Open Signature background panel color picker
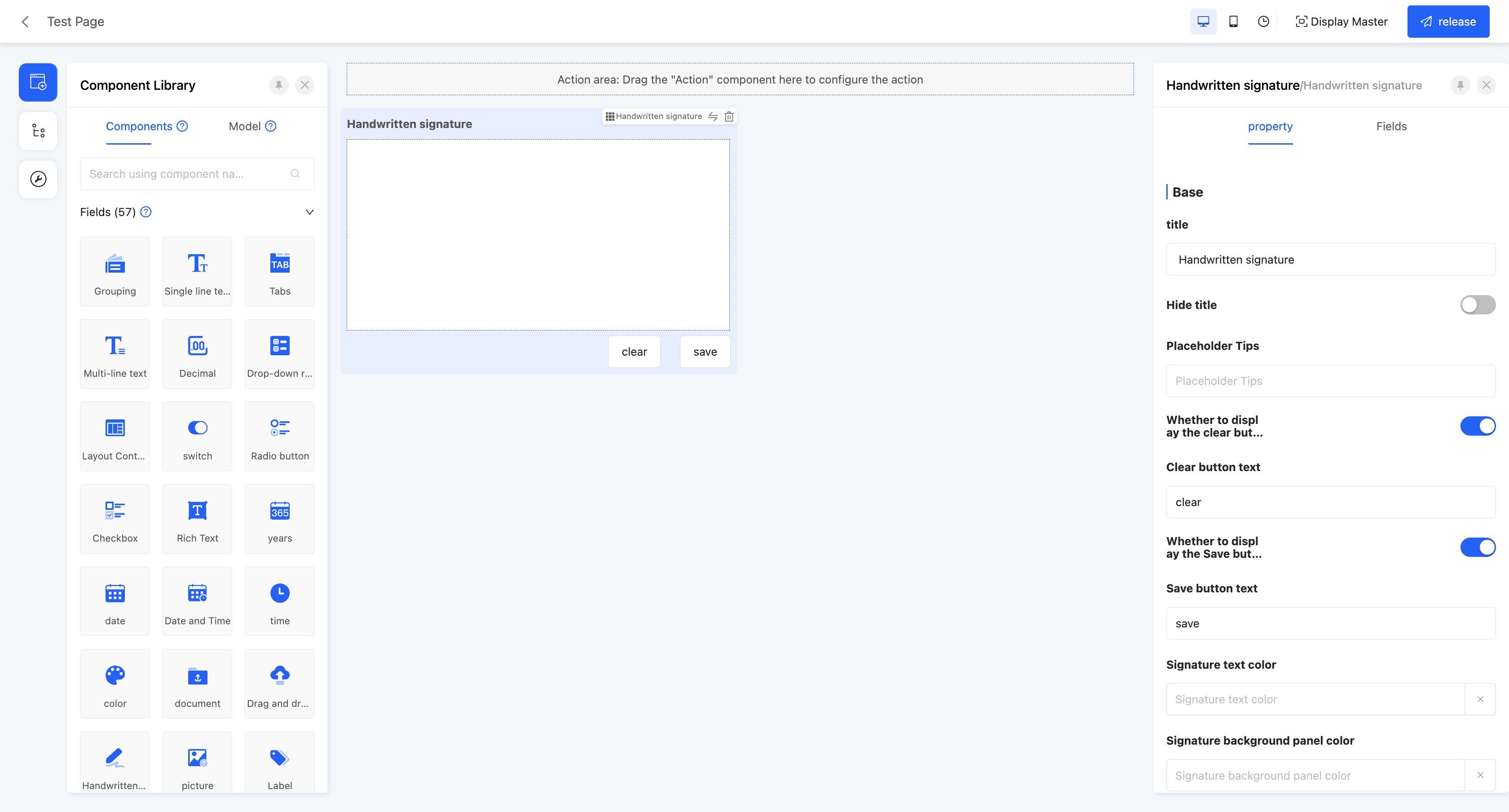The height and width of the screenshot is (812, 1509). [x=1315, y=775]
